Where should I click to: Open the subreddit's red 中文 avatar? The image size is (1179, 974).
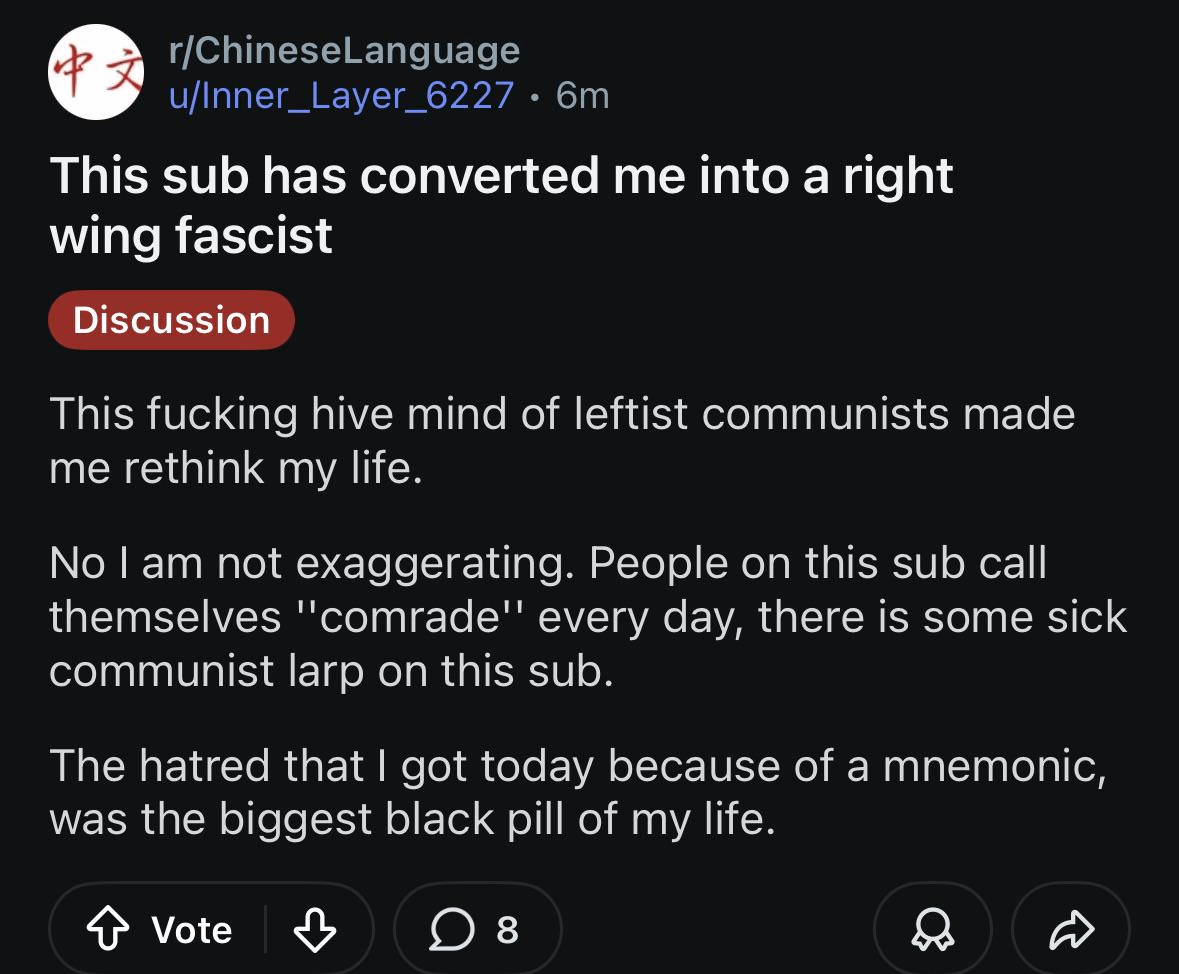coord(97,72)
